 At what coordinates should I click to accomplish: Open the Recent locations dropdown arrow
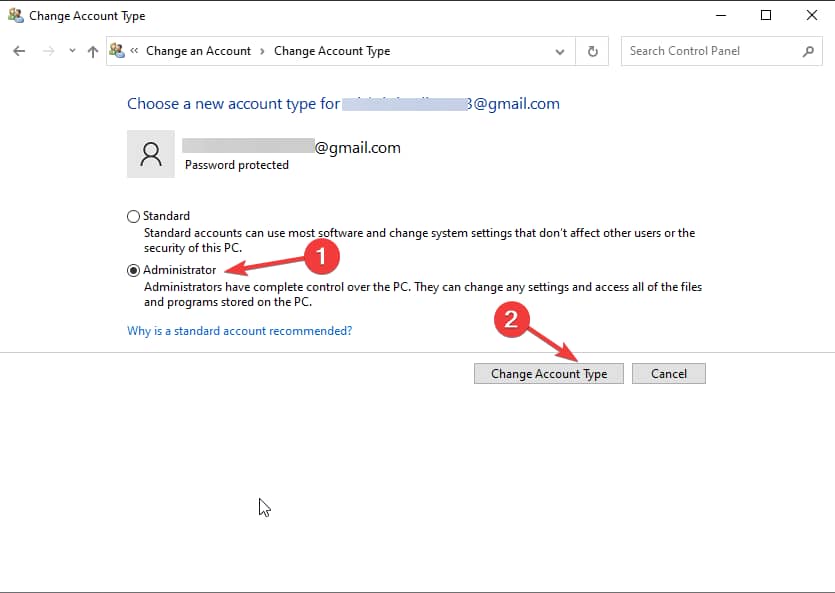pyautogui.click(x=71, y=51)
